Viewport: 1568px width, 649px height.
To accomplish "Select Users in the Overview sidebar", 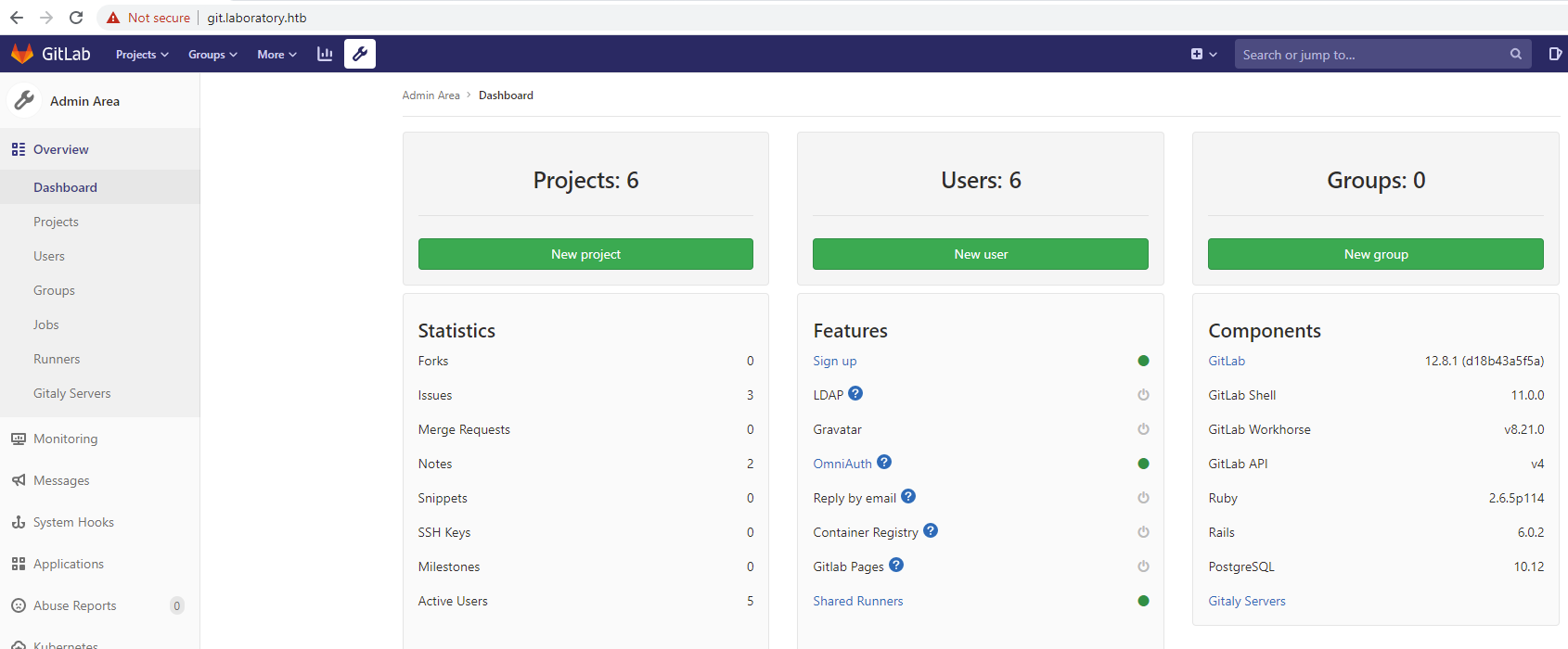I will click(x=49, y=256).
